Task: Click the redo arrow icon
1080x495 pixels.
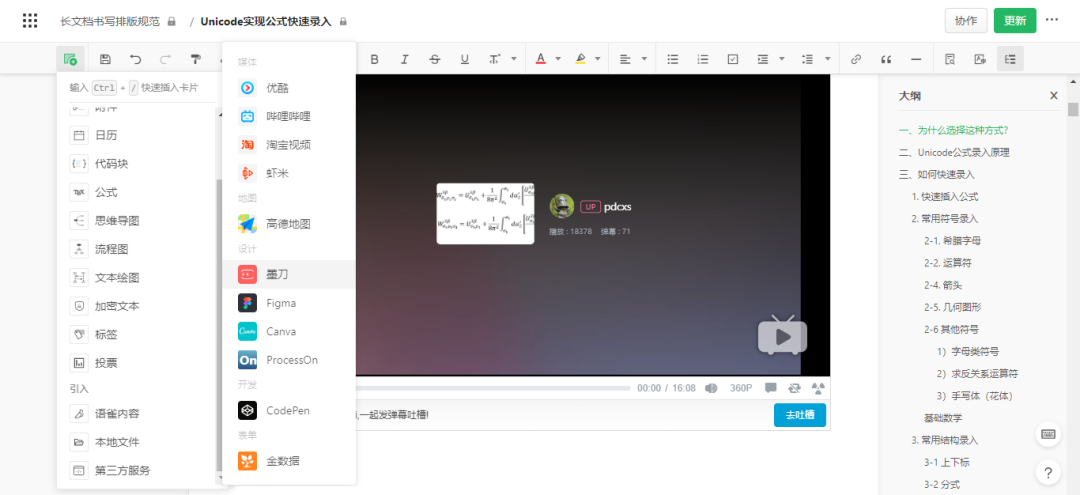Action: (165, 59)
